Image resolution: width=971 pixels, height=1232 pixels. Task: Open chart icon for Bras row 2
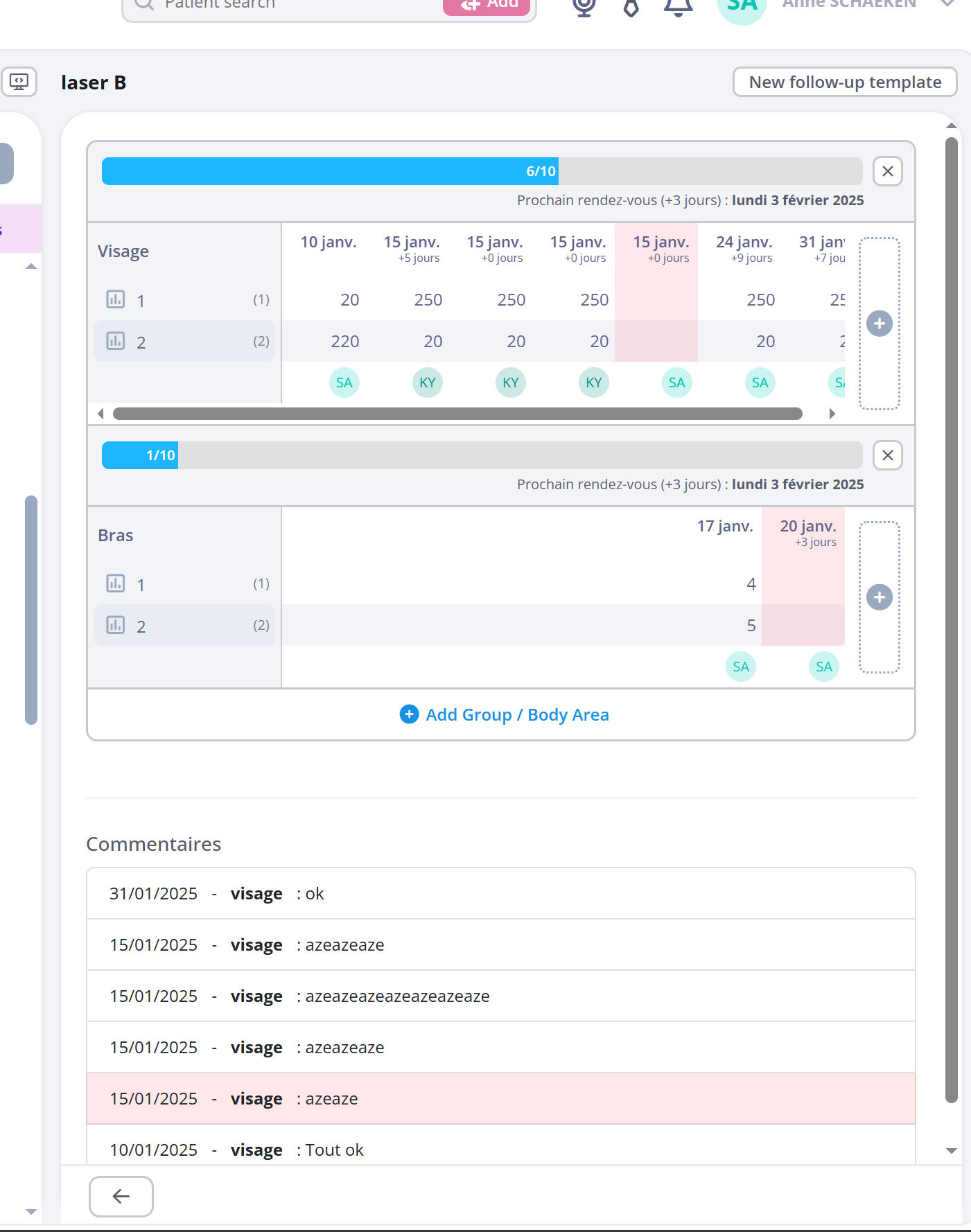(115, 626)
